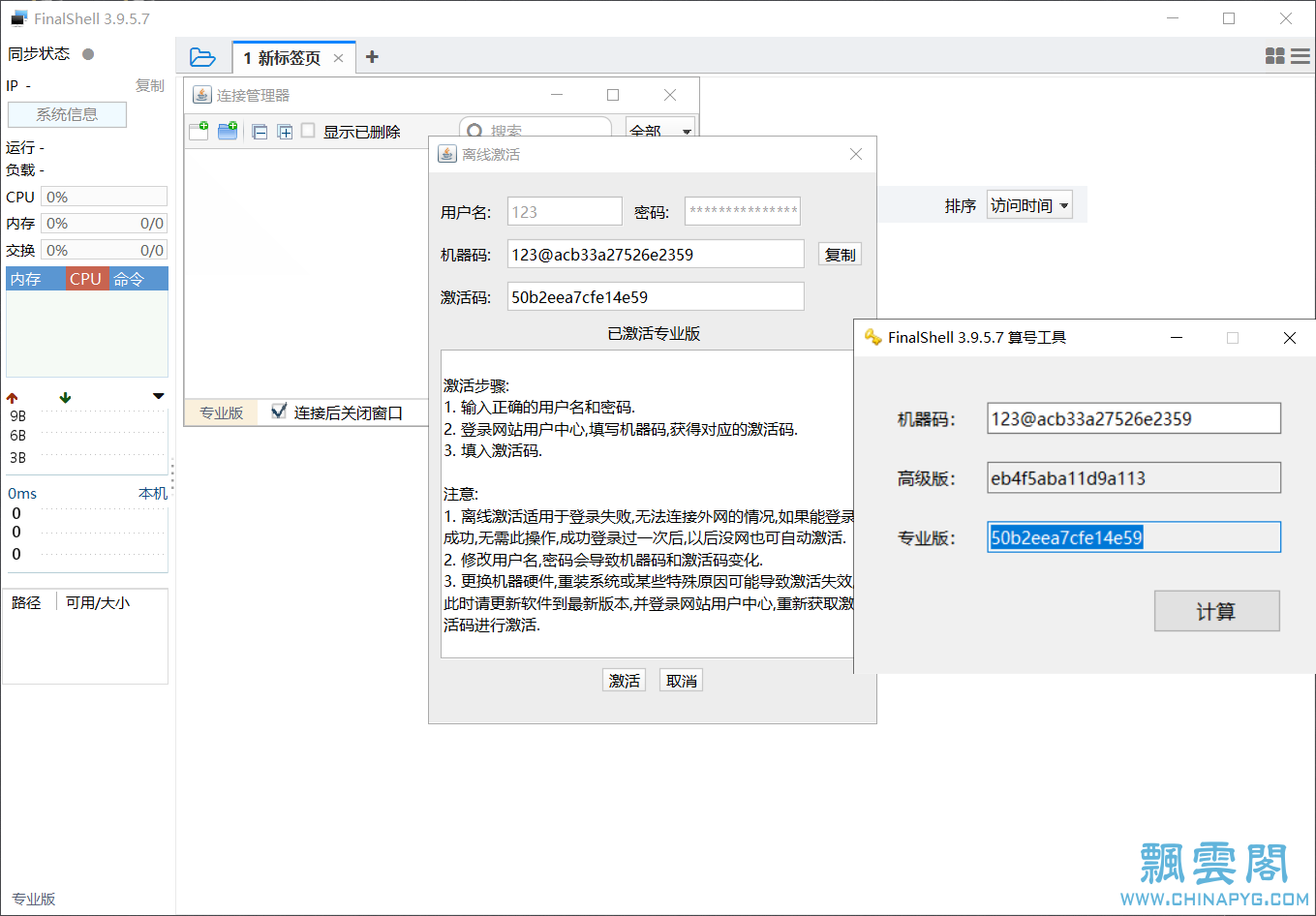
Task: Click the 专业版 label in 连接管理器
Action: click(x=221, y=412)
